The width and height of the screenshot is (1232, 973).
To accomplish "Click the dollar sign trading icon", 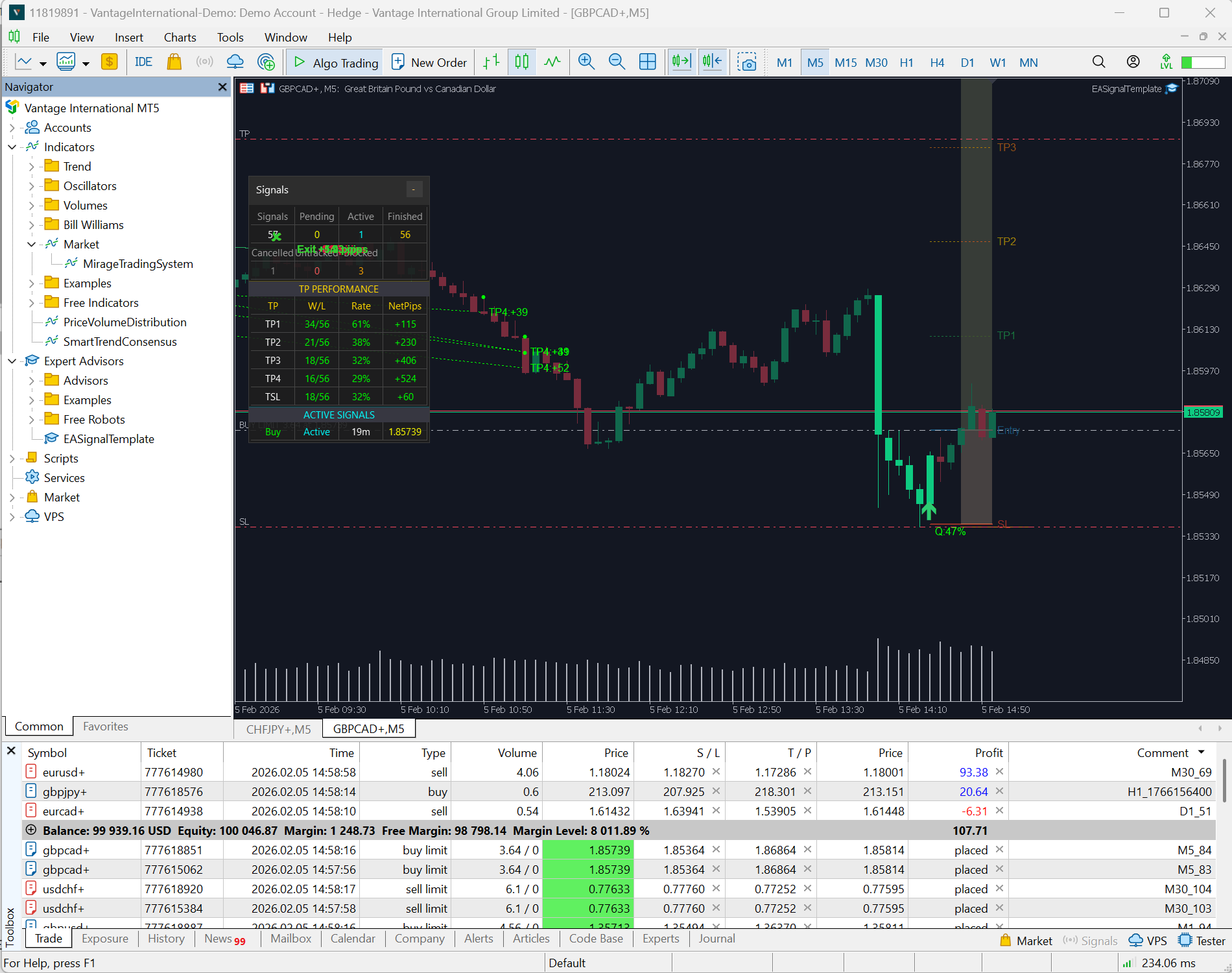I will (x=109, y=62).
